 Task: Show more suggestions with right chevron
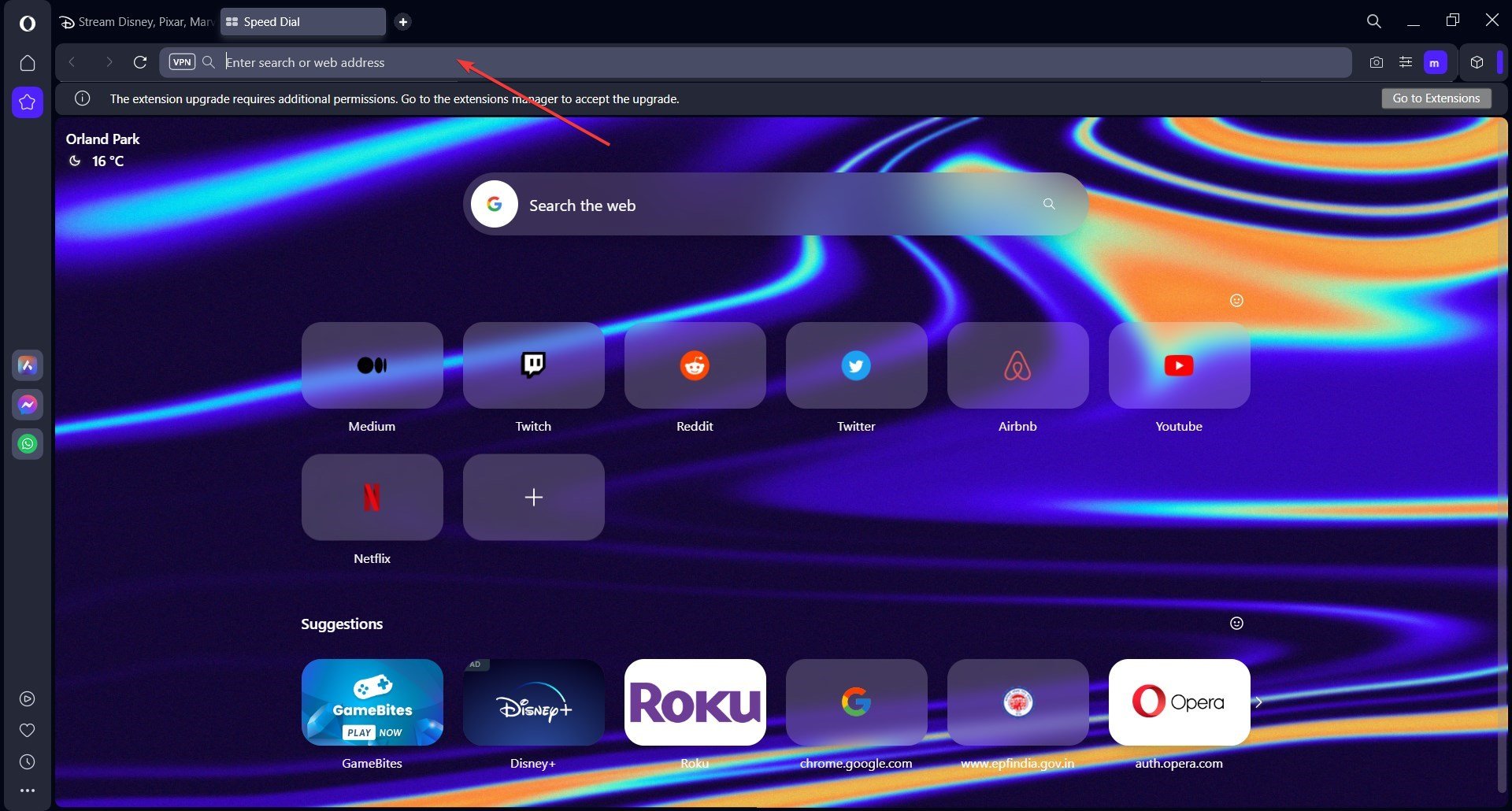(1258, 702)
